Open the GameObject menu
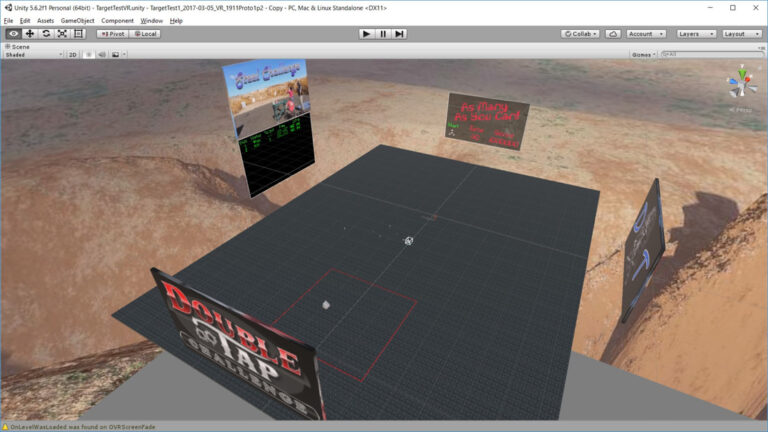 tap(77, 20)
